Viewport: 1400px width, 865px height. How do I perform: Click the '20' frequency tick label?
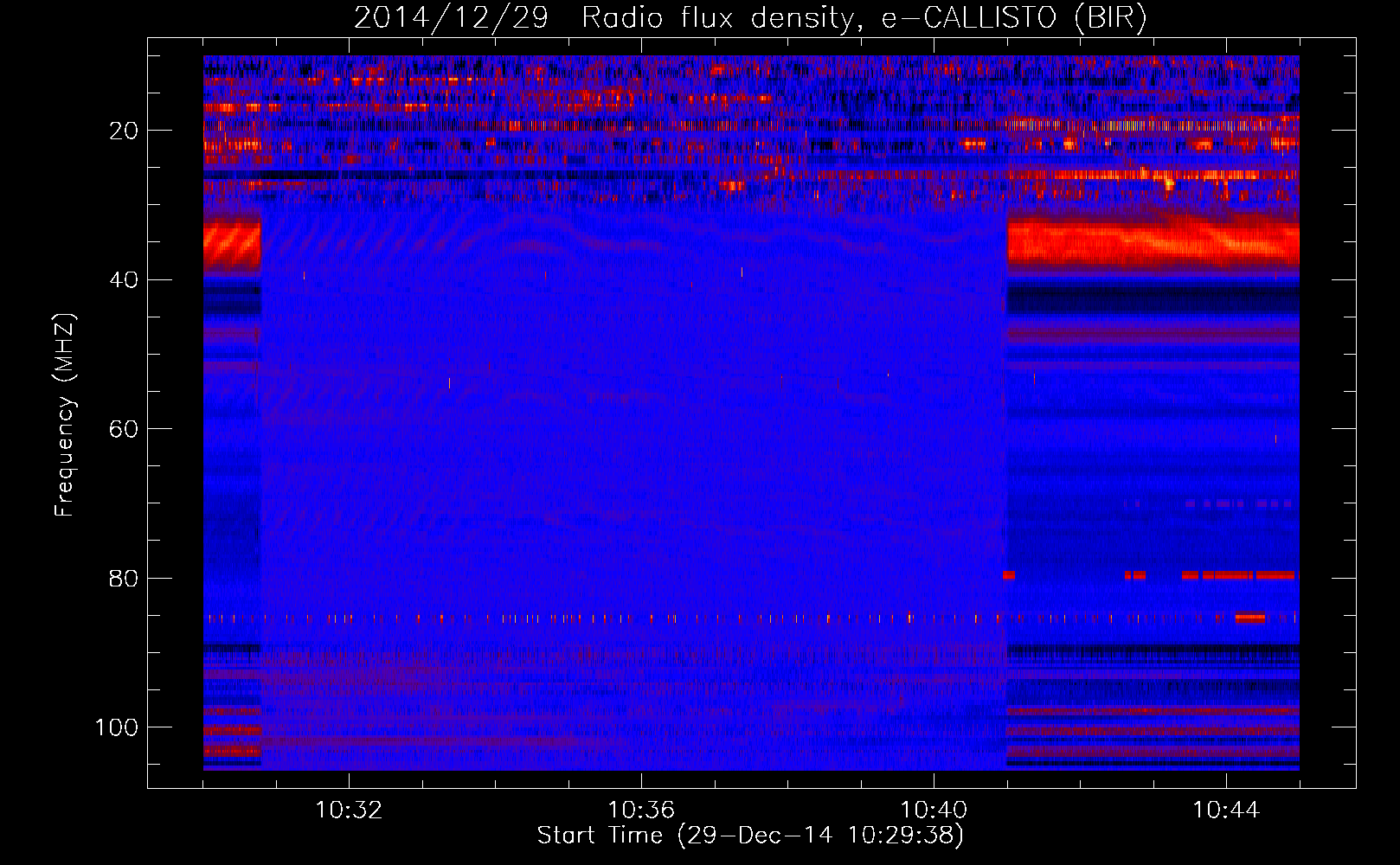click(124, 131)
